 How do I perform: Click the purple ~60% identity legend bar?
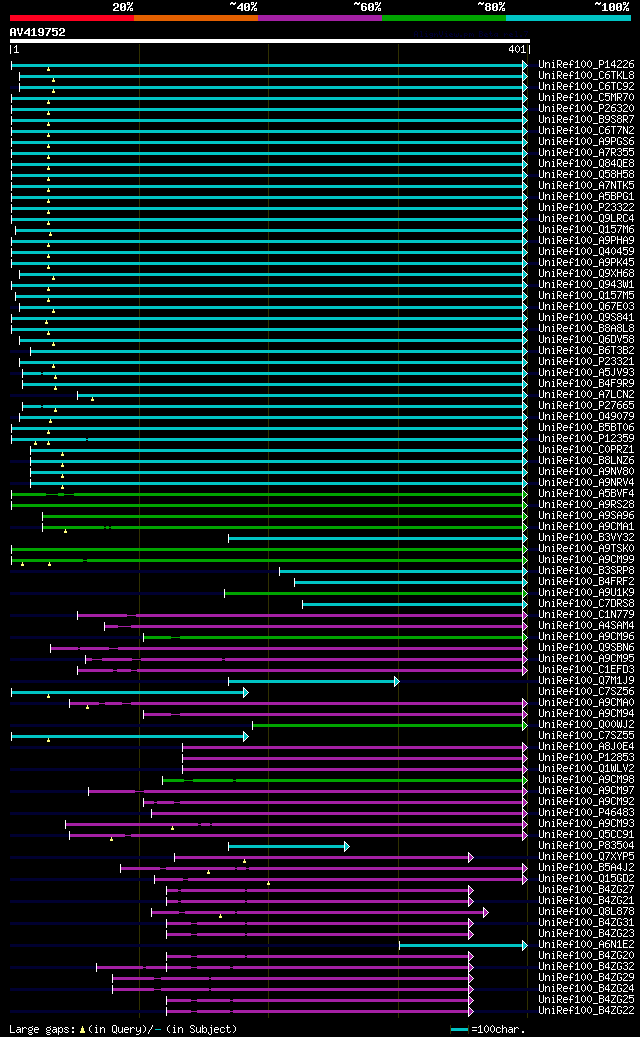click(320, 18)
